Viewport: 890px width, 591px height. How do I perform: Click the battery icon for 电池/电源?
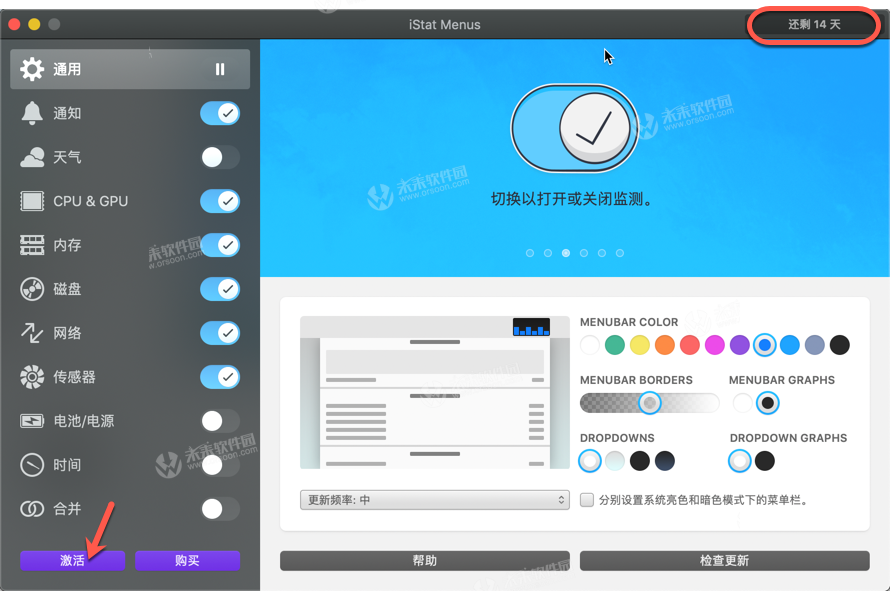32,421
